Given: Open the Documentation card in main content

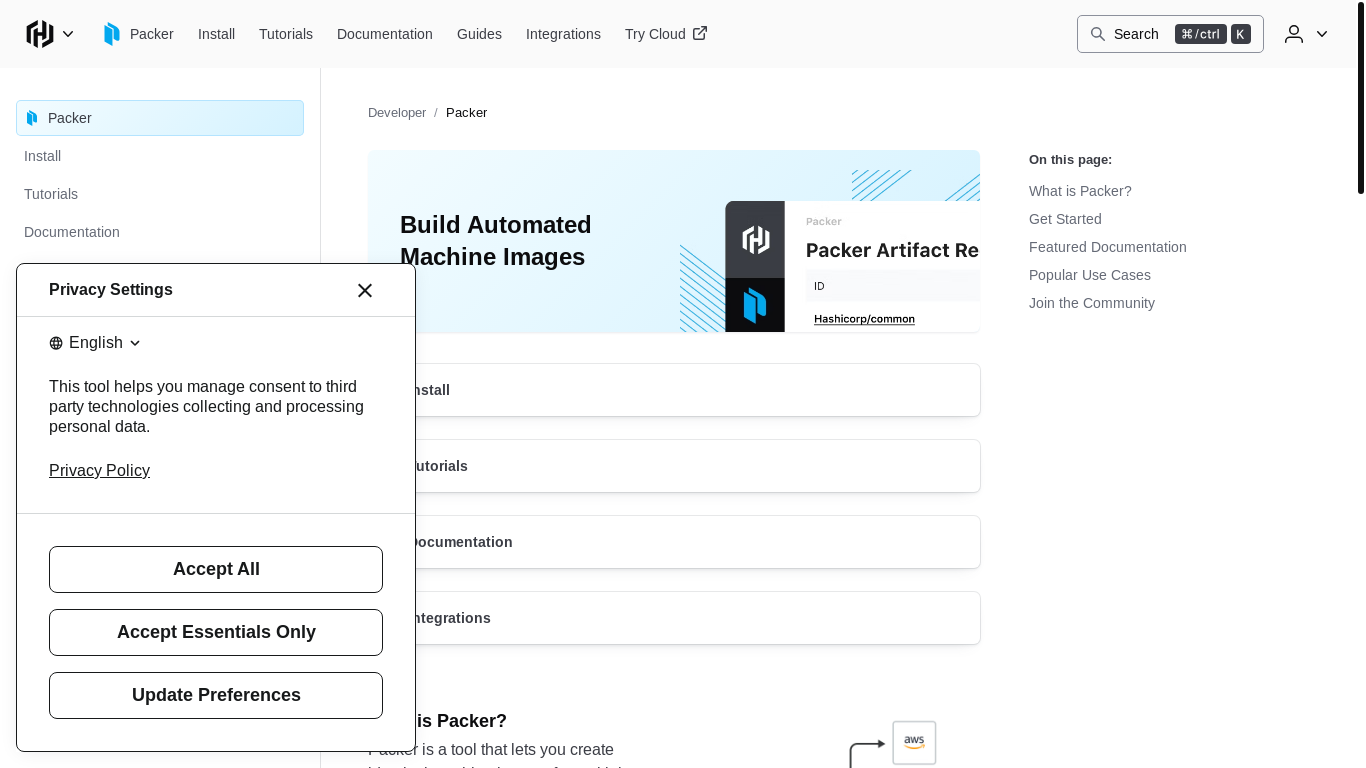Looking at the screenshot, I should [x=674, y=542].
